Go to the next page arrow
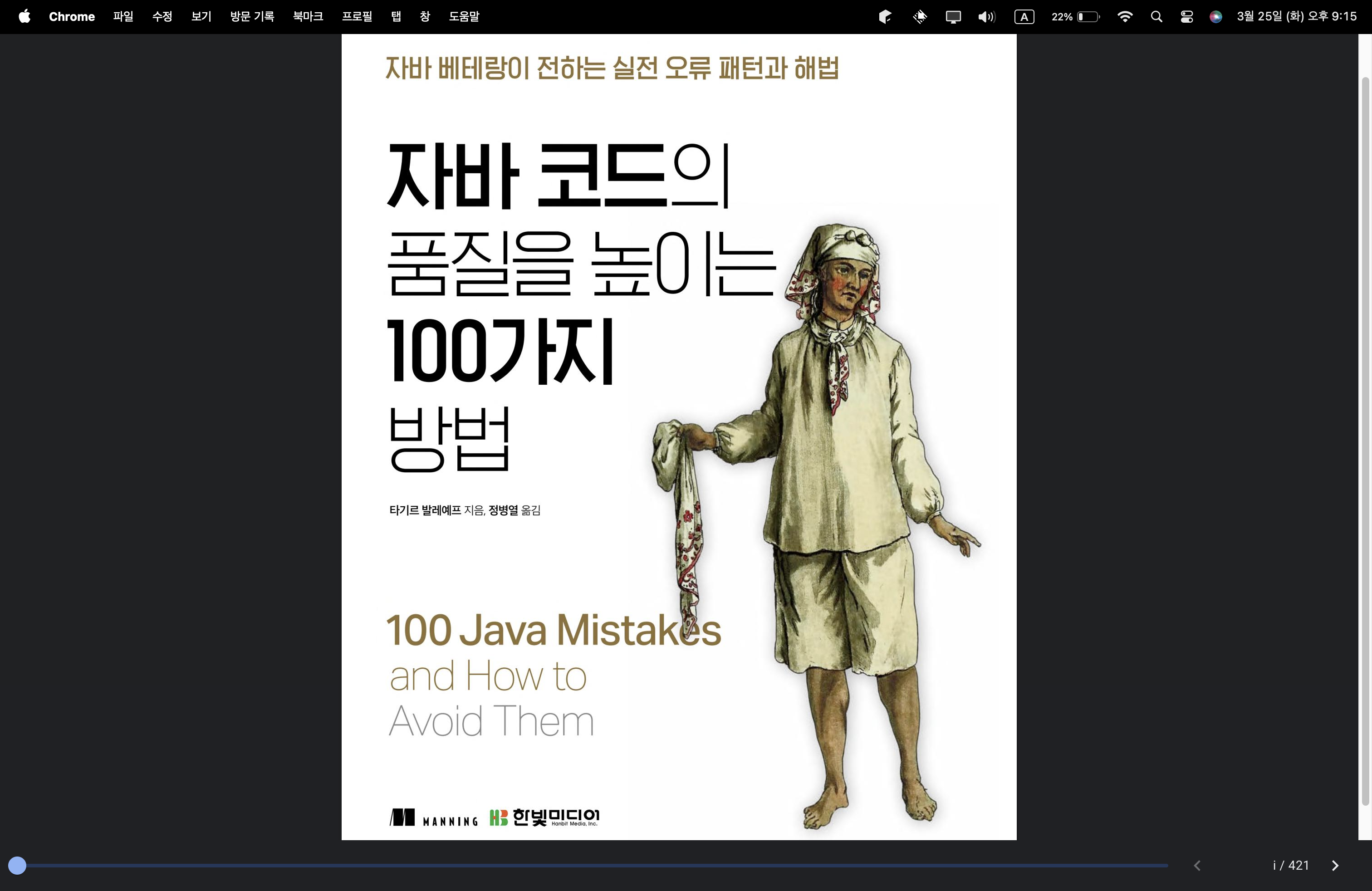Image resolution: width=1372 pixels, height=891 pixels. [x=1334, y=865]
